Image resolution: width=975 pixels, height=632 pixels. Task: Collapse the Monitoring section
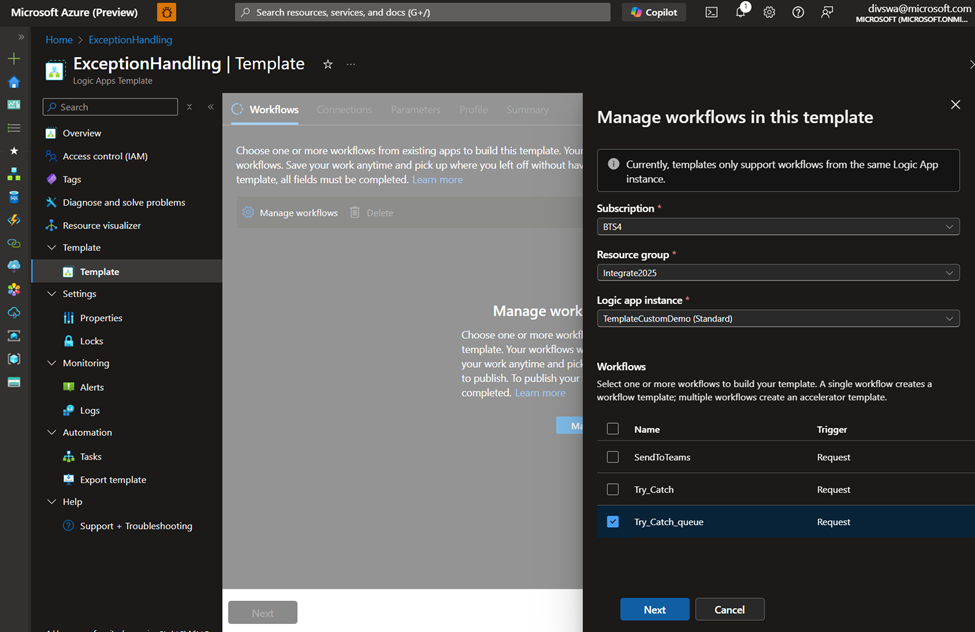(x=52, y=363)
